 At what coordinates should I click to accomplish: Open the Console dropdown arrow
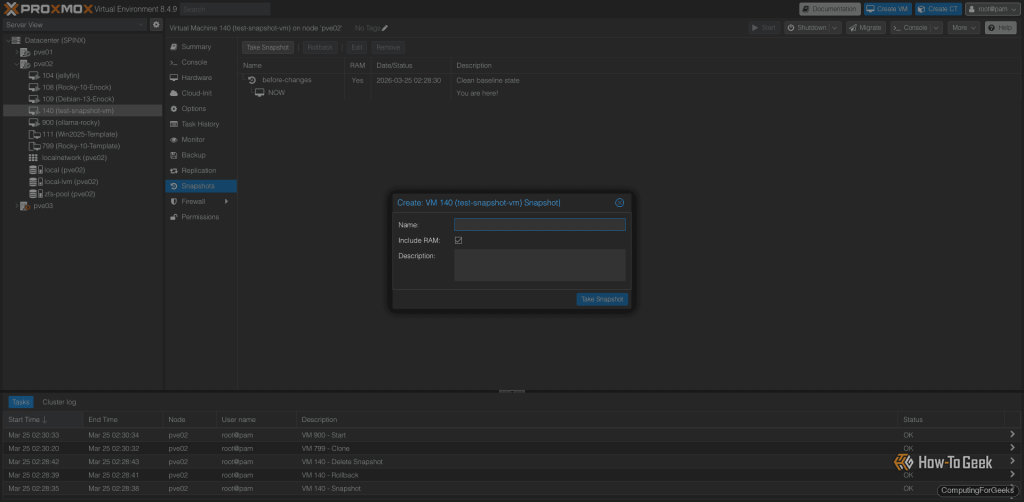[936, 28]
